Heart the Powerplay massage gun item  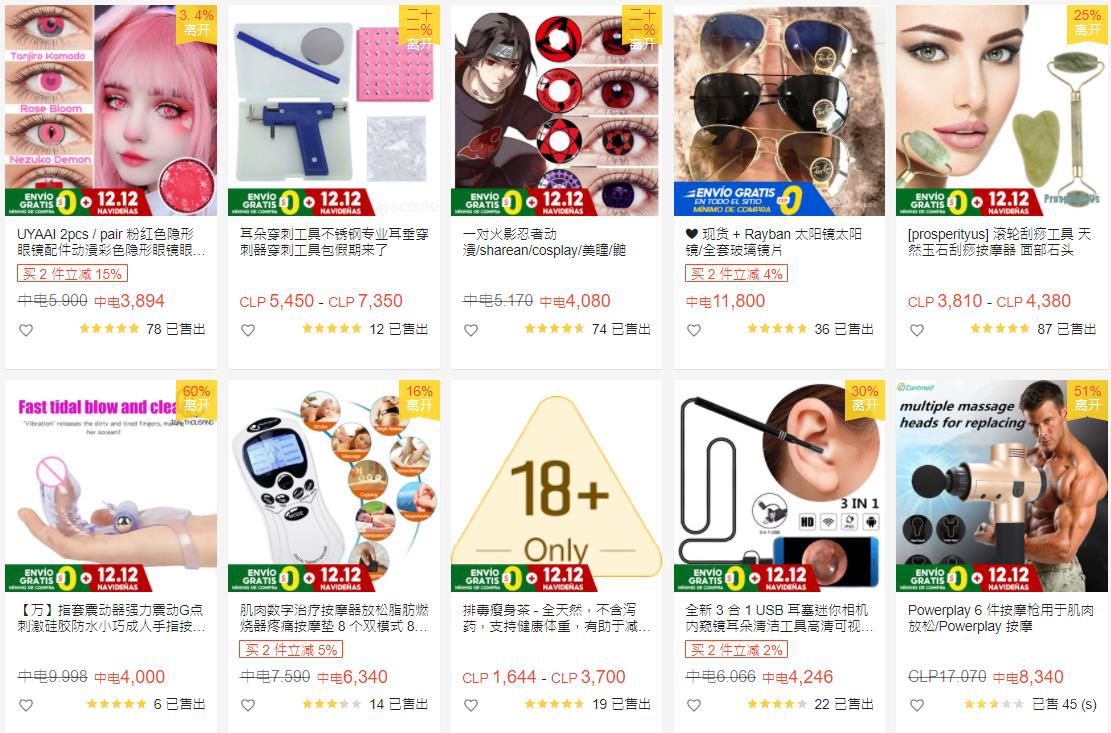pyautogui.click(x=917, y=705)
